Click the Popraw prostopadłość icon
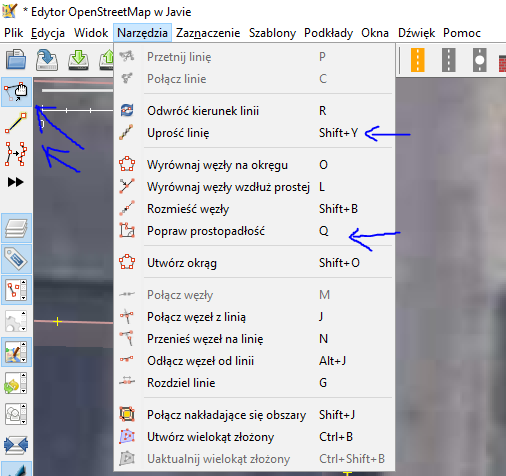 [127, 230]
